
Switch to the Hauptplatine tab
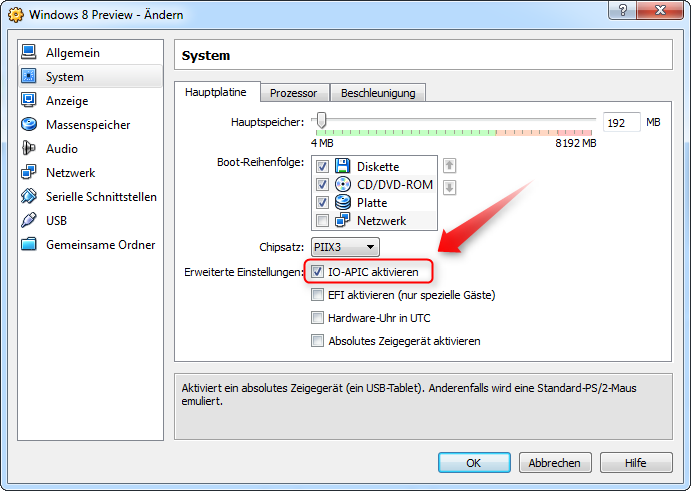(x=216, y=92)
